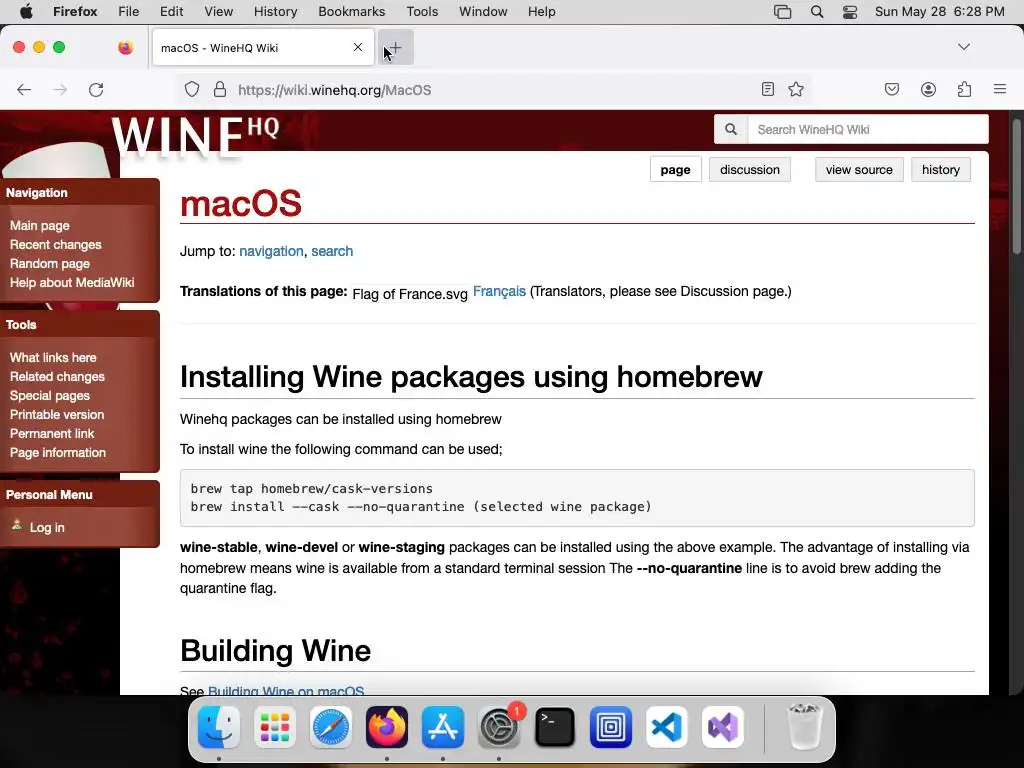Viewport: 1024px width, 768px height.
Task: Go to Main page in sidebar
Action: 40,225
